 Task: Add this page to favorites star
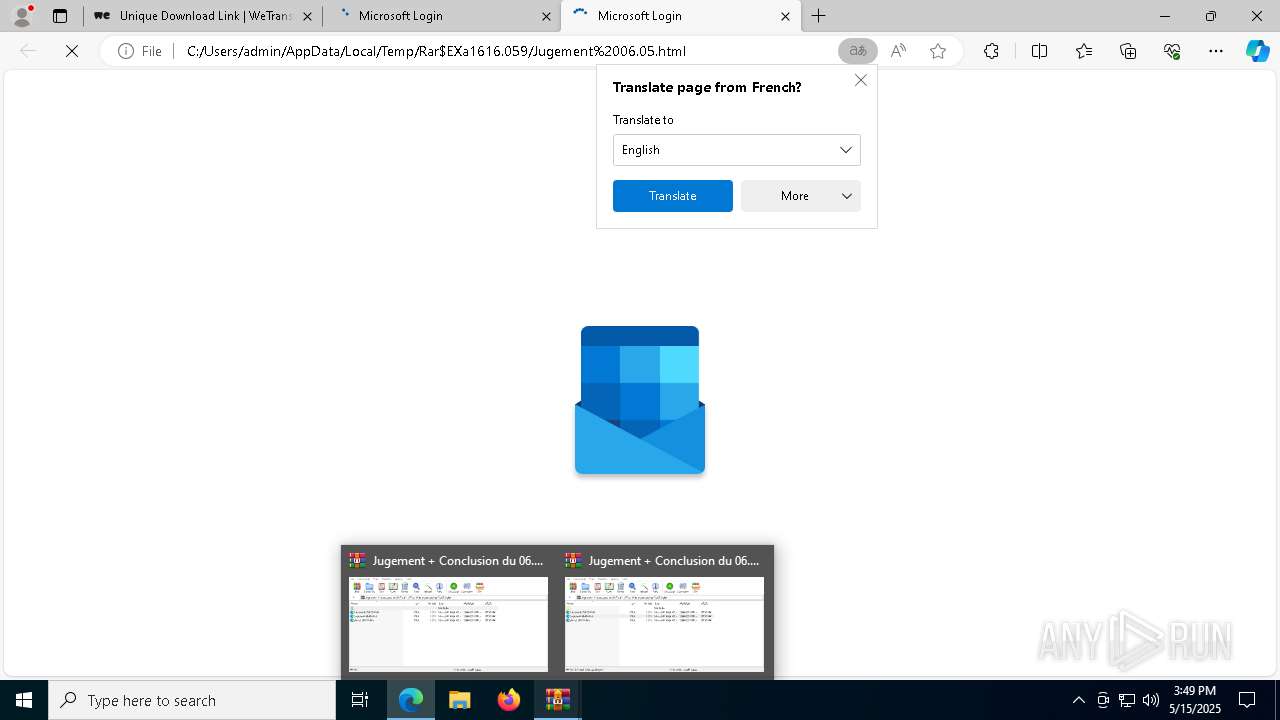pos(938,51)
